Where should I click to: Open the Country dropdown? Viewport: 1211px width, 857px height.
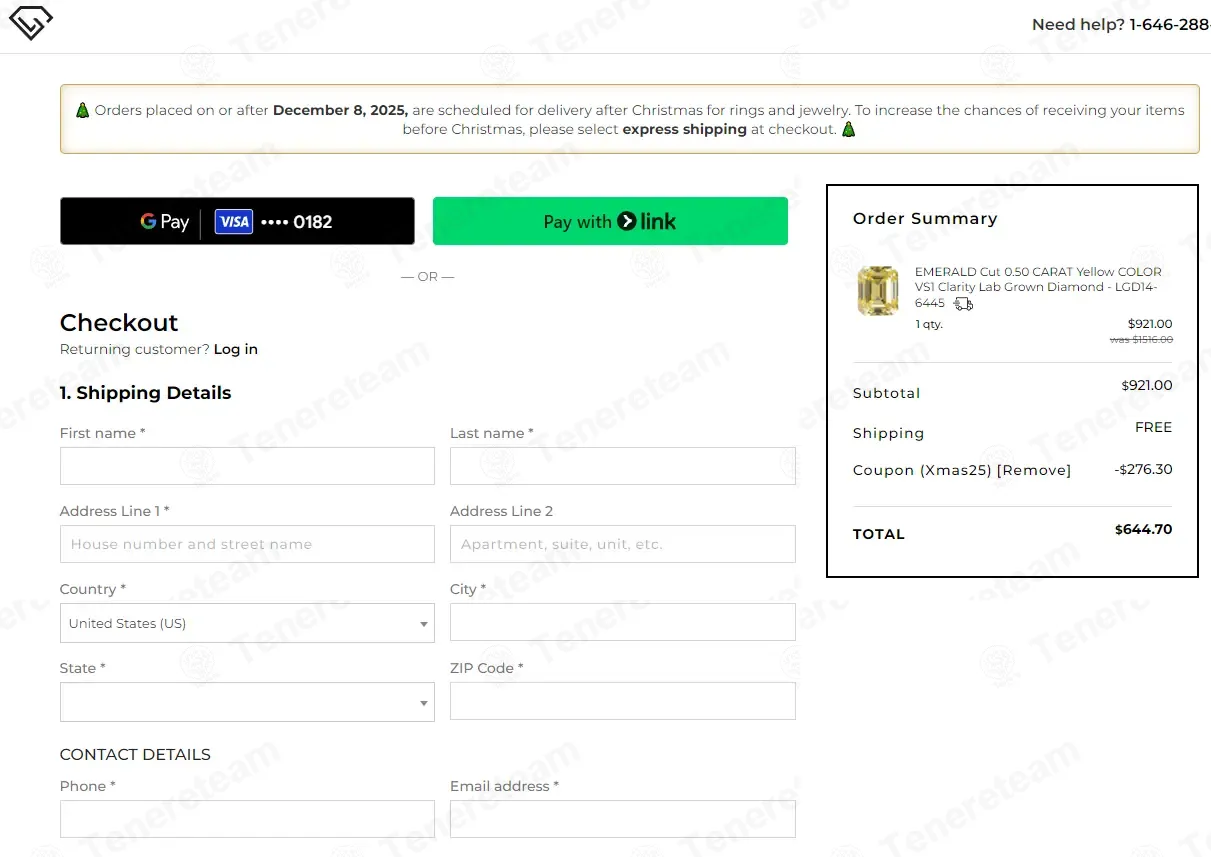tap(247, 623)
